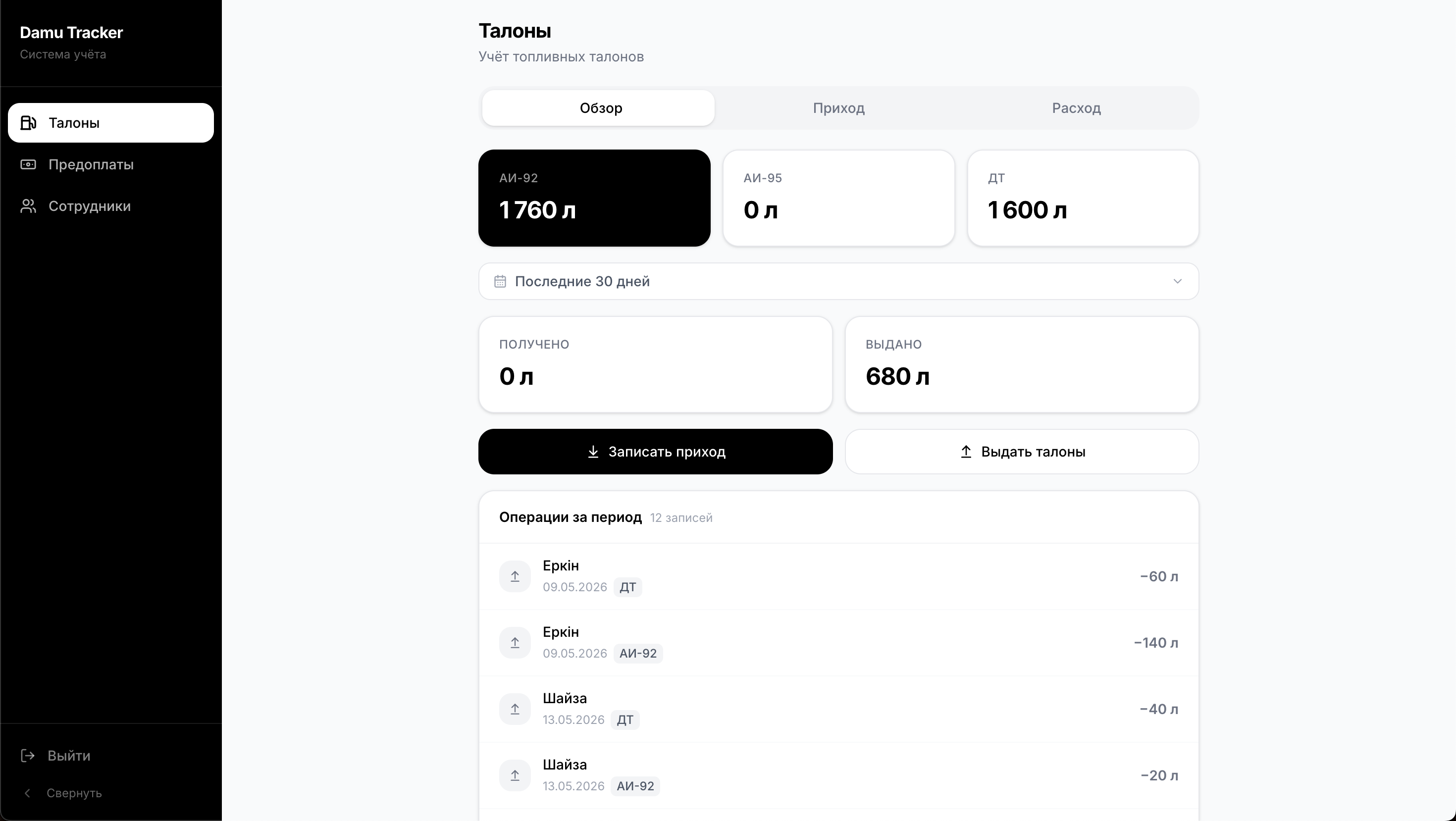Viewport: 1456px width, 821px height.
Task: Click the calendar icon in the period selector
Action: pyautogui.click(x=500, y=281)
